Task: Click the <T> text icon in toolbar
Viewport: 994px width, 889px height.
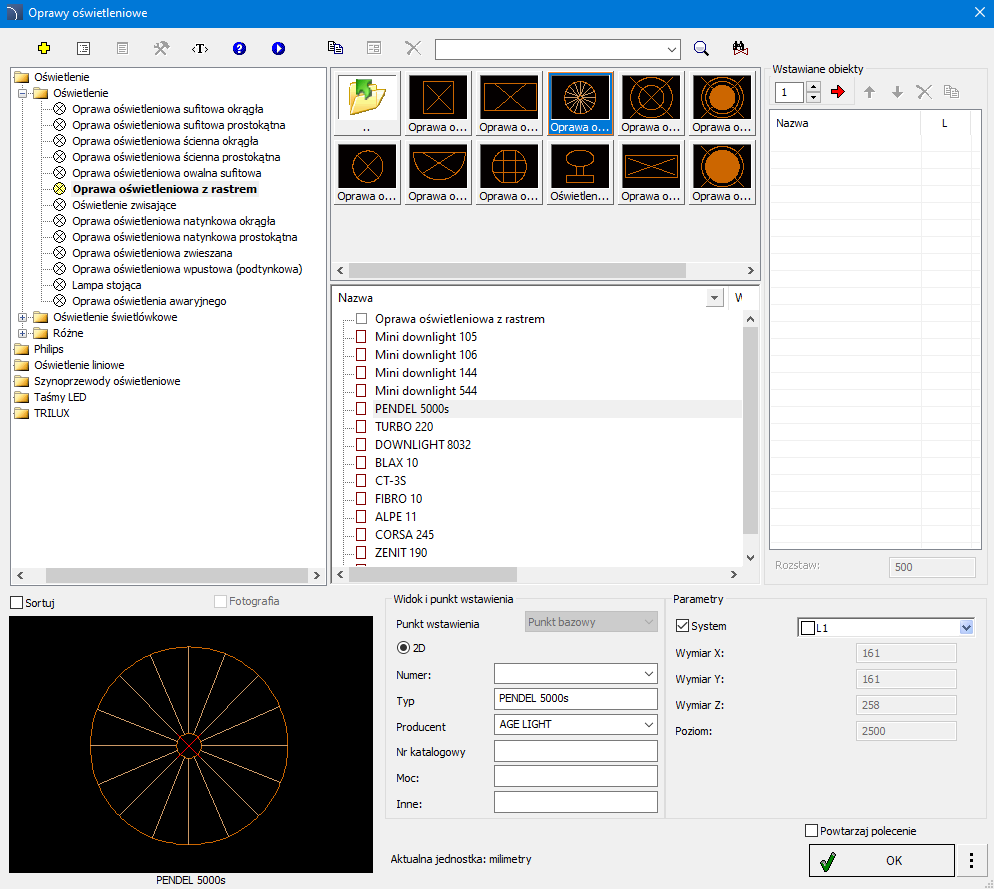Action: (x=200, y=48)
